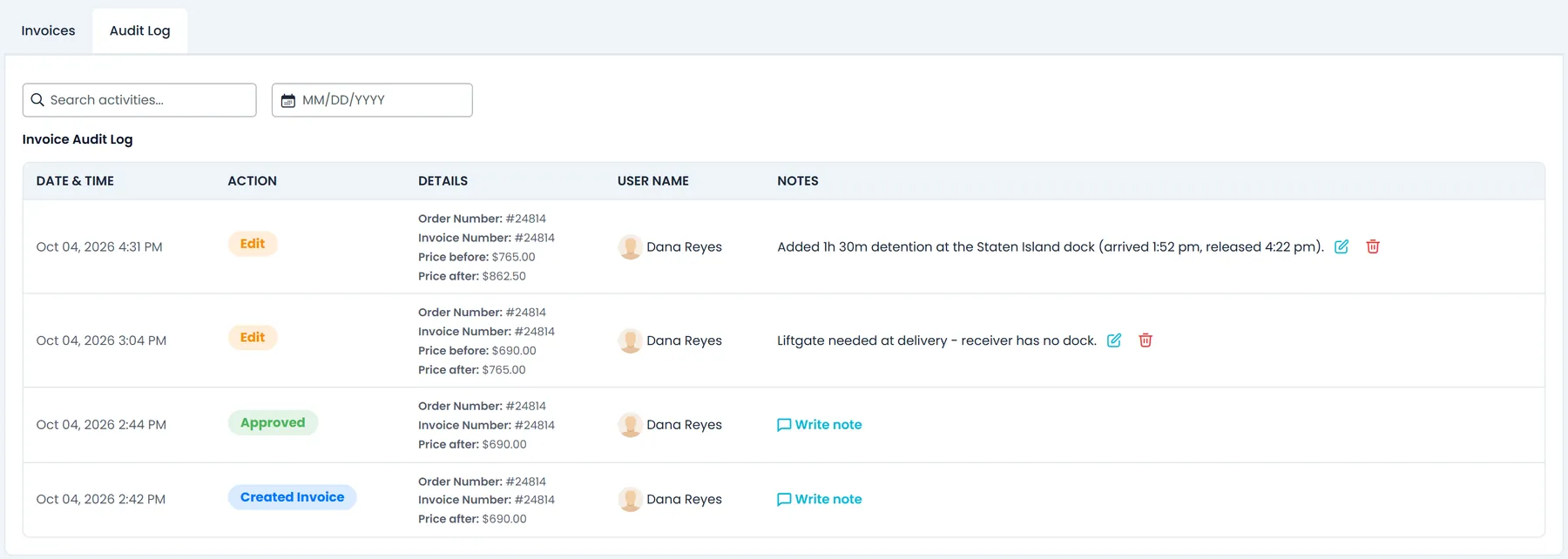The width and height of the screenshot is (1568, 559).
Task: Click the ACTION column header
Action: pyautogui.click(x=252, y=181)
